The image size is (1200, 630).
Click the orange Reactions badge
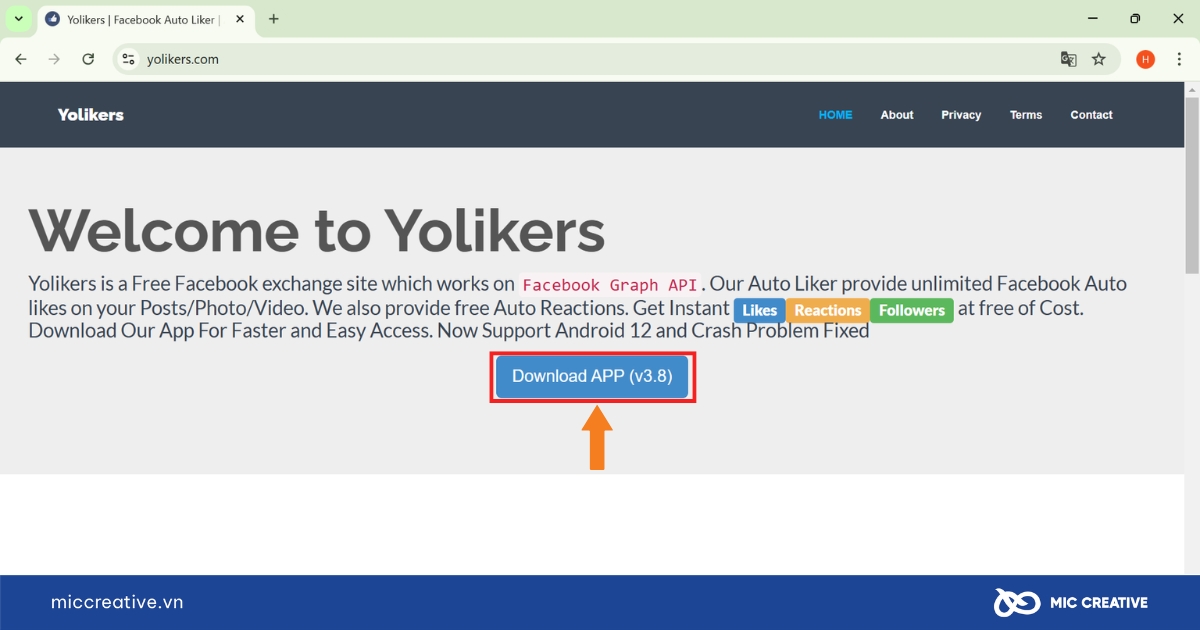pos(828,310)
